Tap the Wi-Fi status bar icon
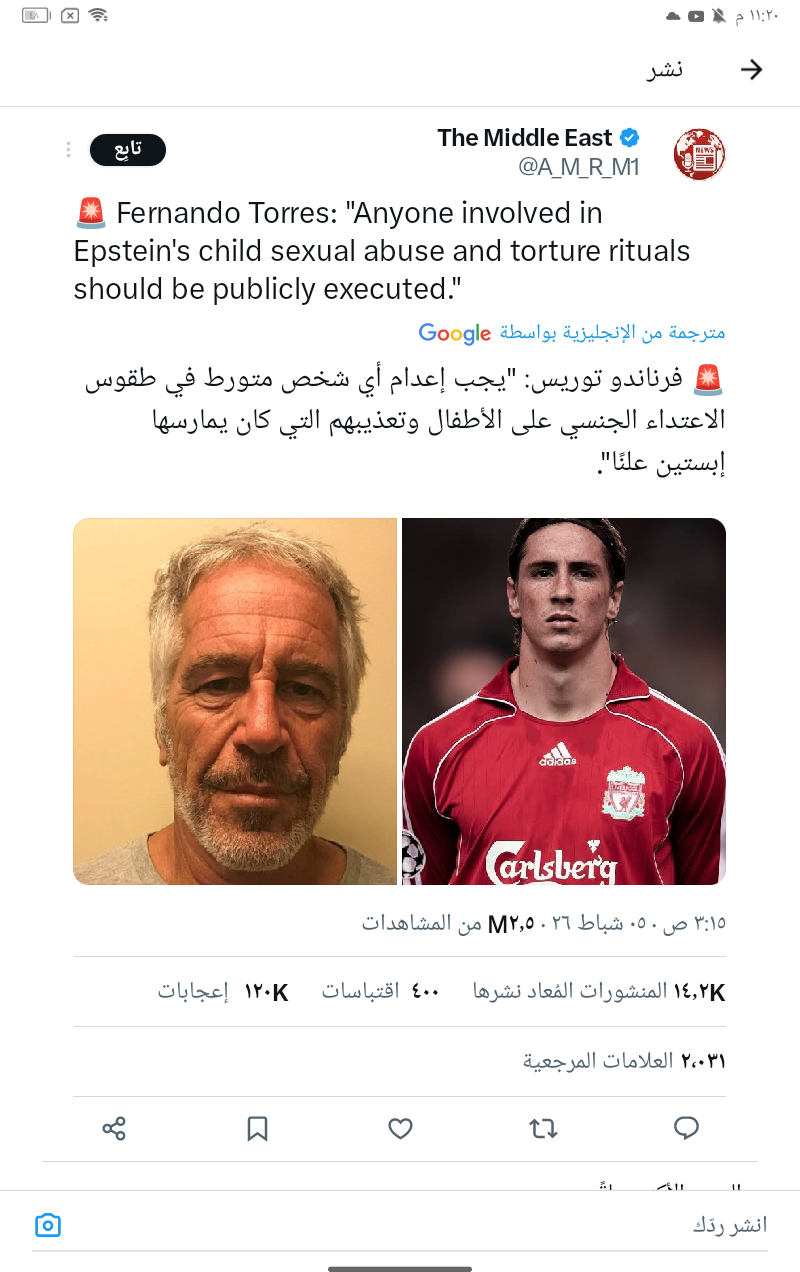Screen dimensions: 800x1272 98,15
